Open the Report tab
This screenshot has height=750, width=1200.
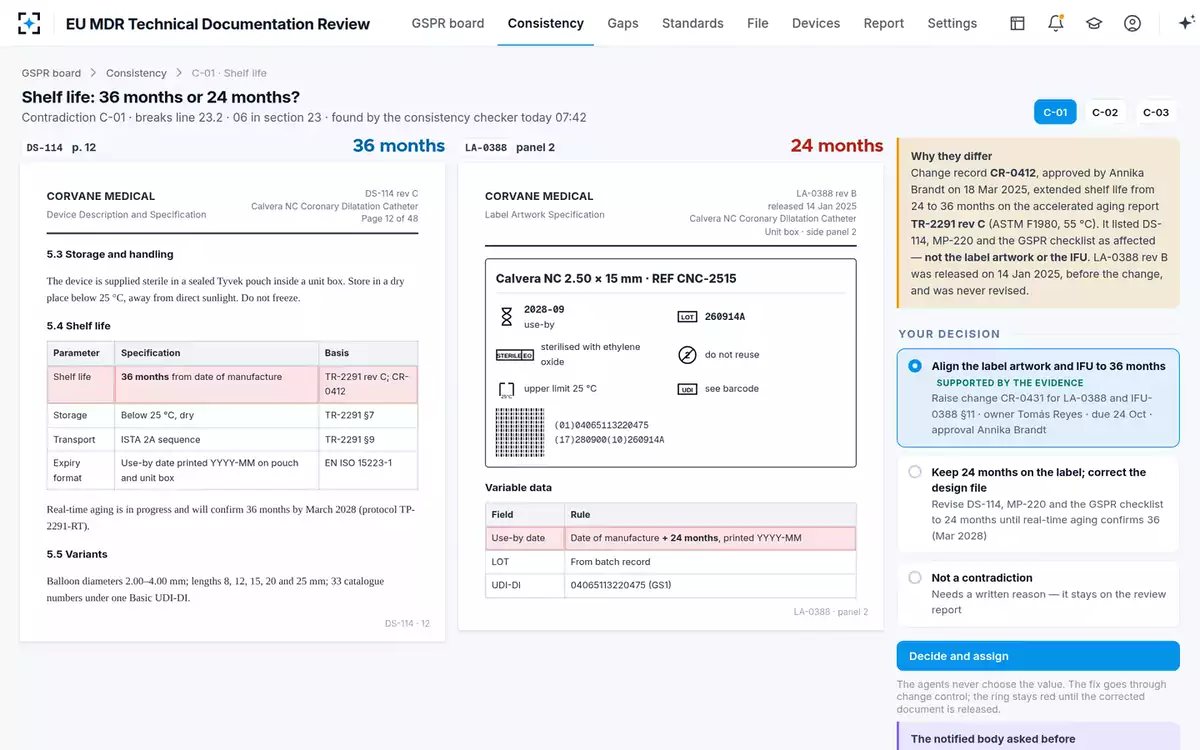tap(884, 23)
